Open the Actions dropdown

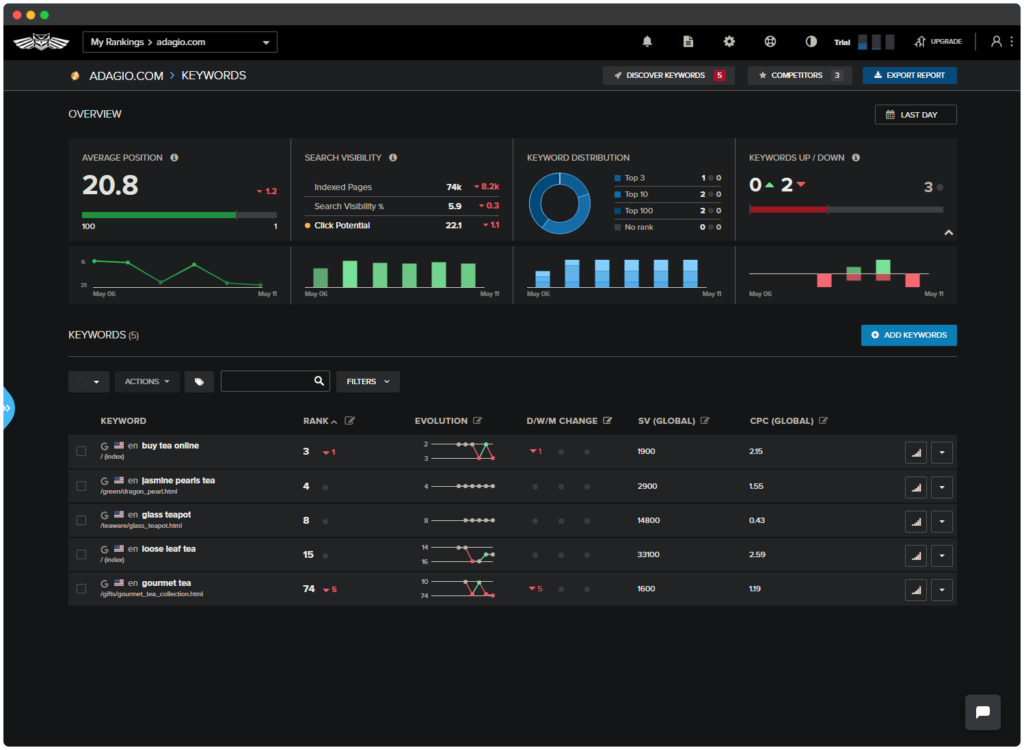point(147,382)
